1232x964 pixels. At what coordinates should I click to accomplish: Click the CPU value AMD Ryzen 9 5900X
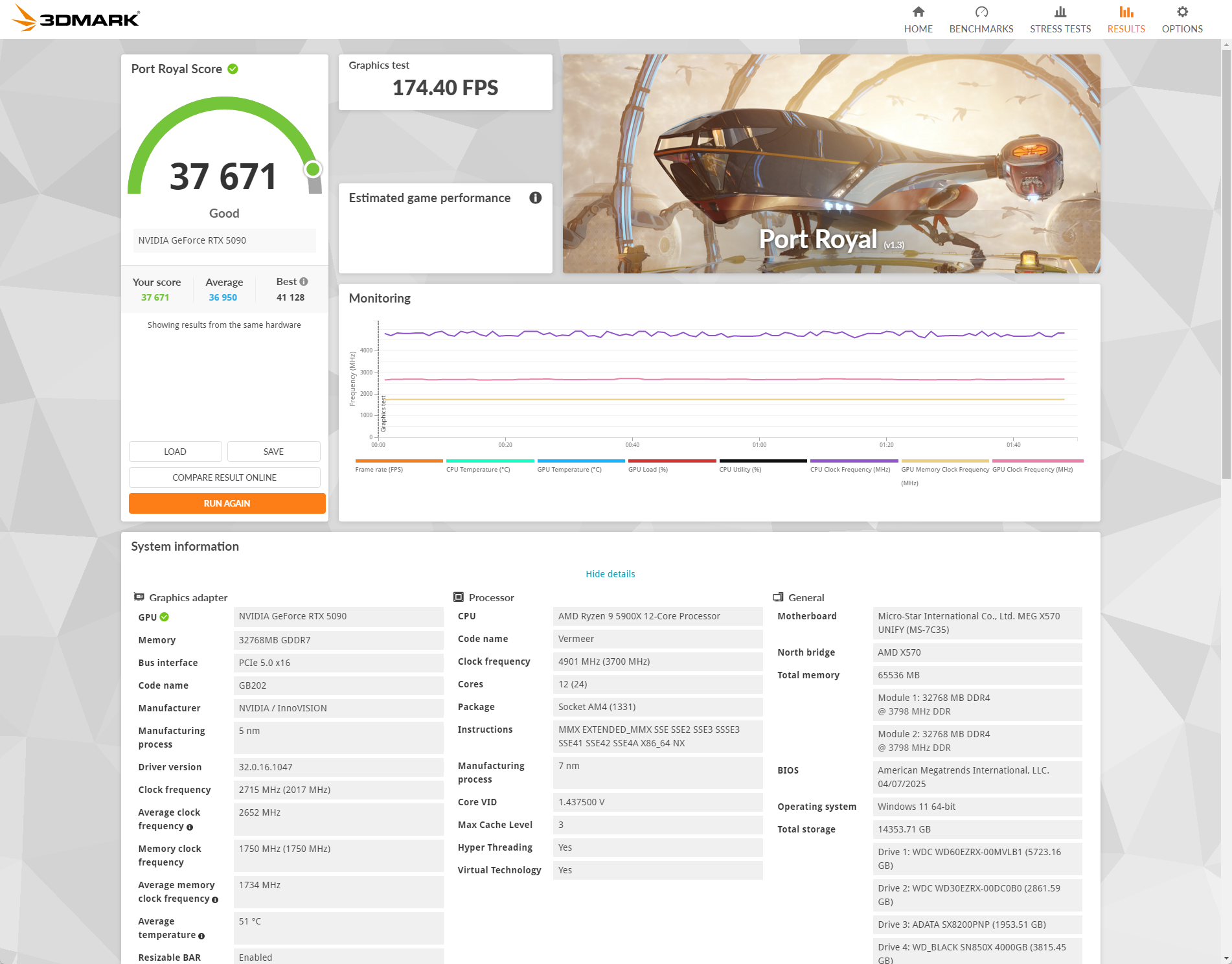click(x=657, y=616)
